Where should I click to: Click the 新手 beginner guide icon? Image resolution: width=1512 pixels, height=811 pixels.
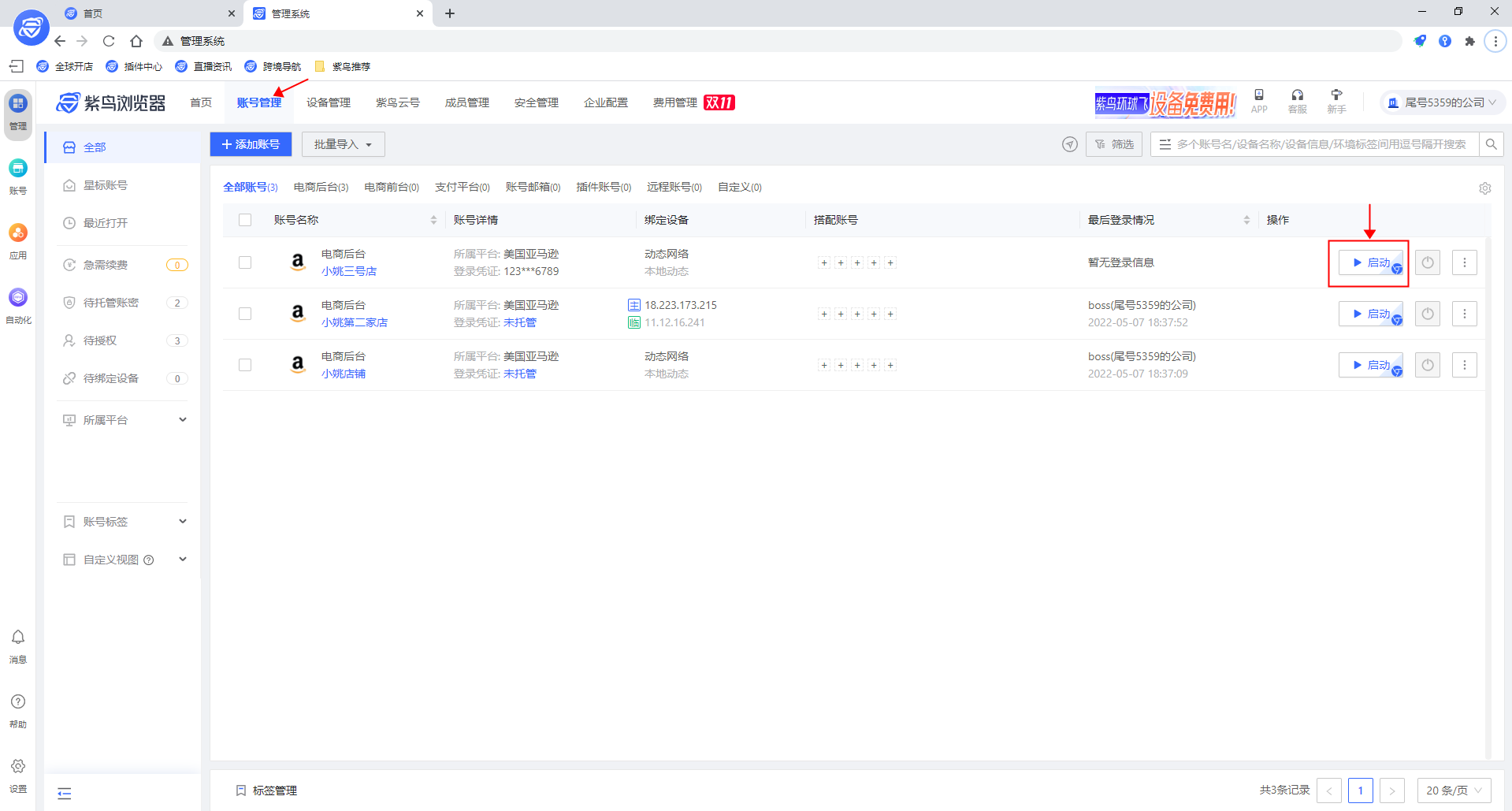click(x=1336, y=101)
